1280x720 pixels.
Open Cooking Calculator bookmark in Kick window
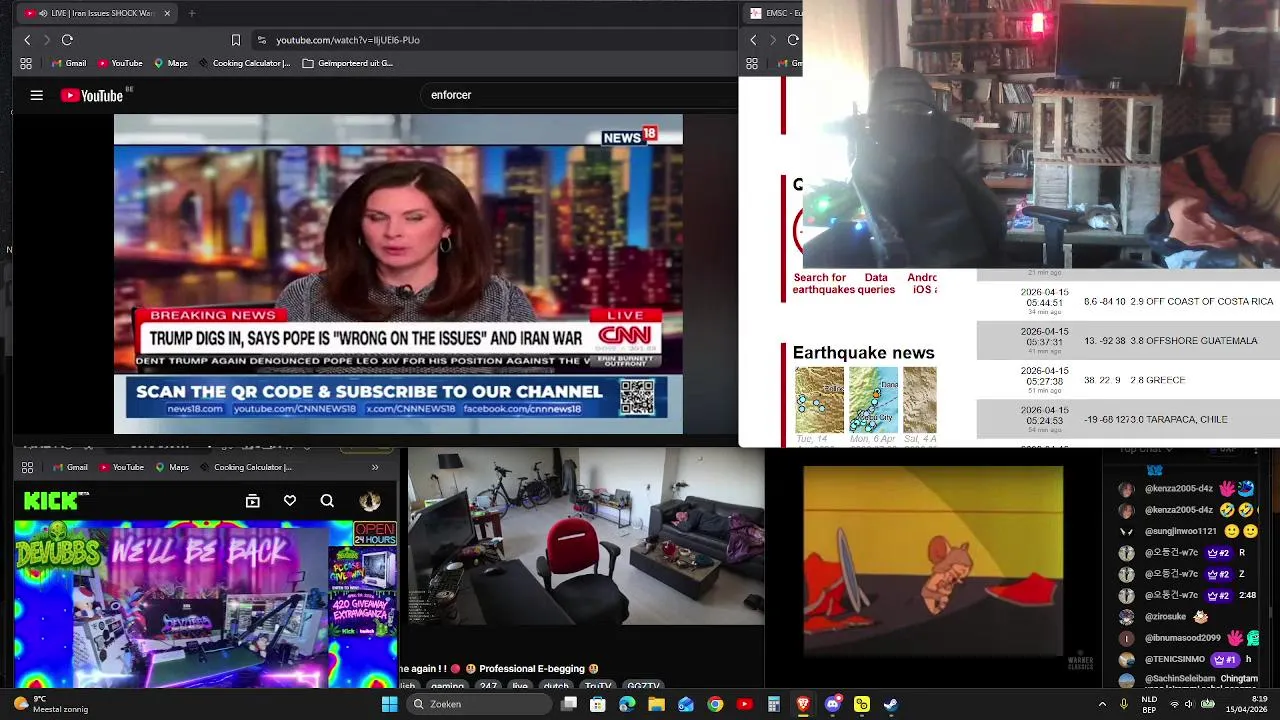point(246,467)
